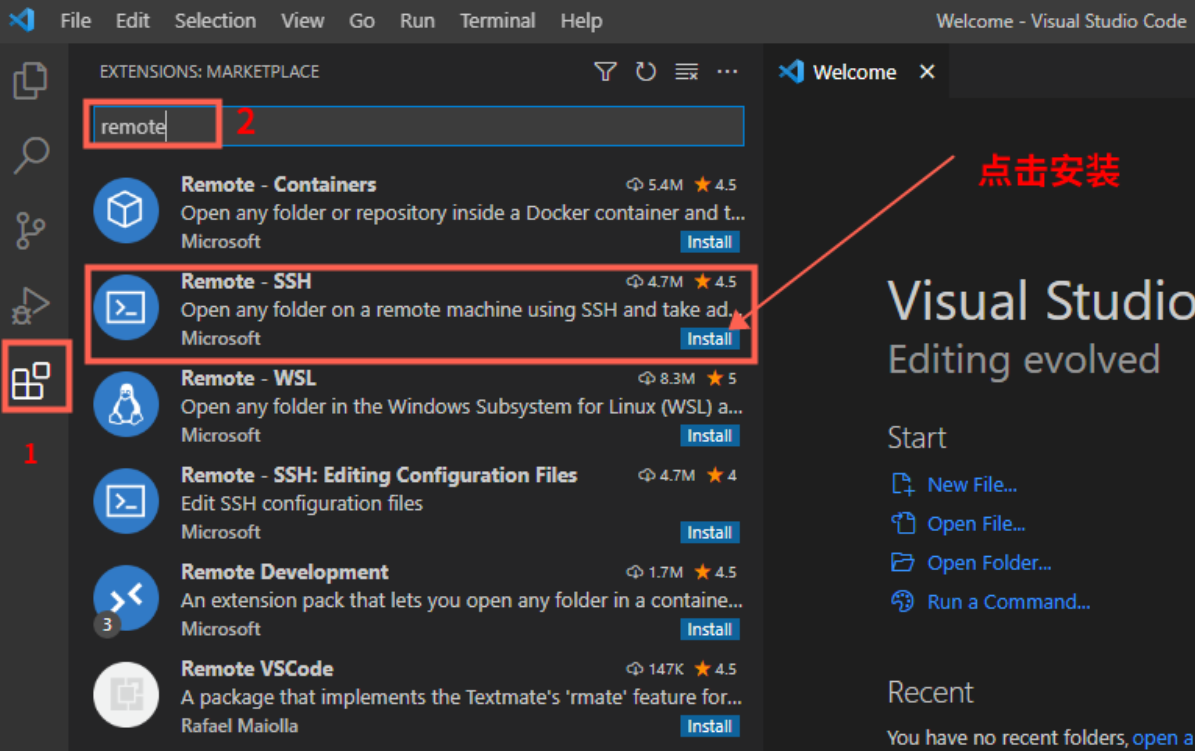The image size is (1195, 751).
Task: Click the Open Folder icon on Welcome page
Action: 902,562
